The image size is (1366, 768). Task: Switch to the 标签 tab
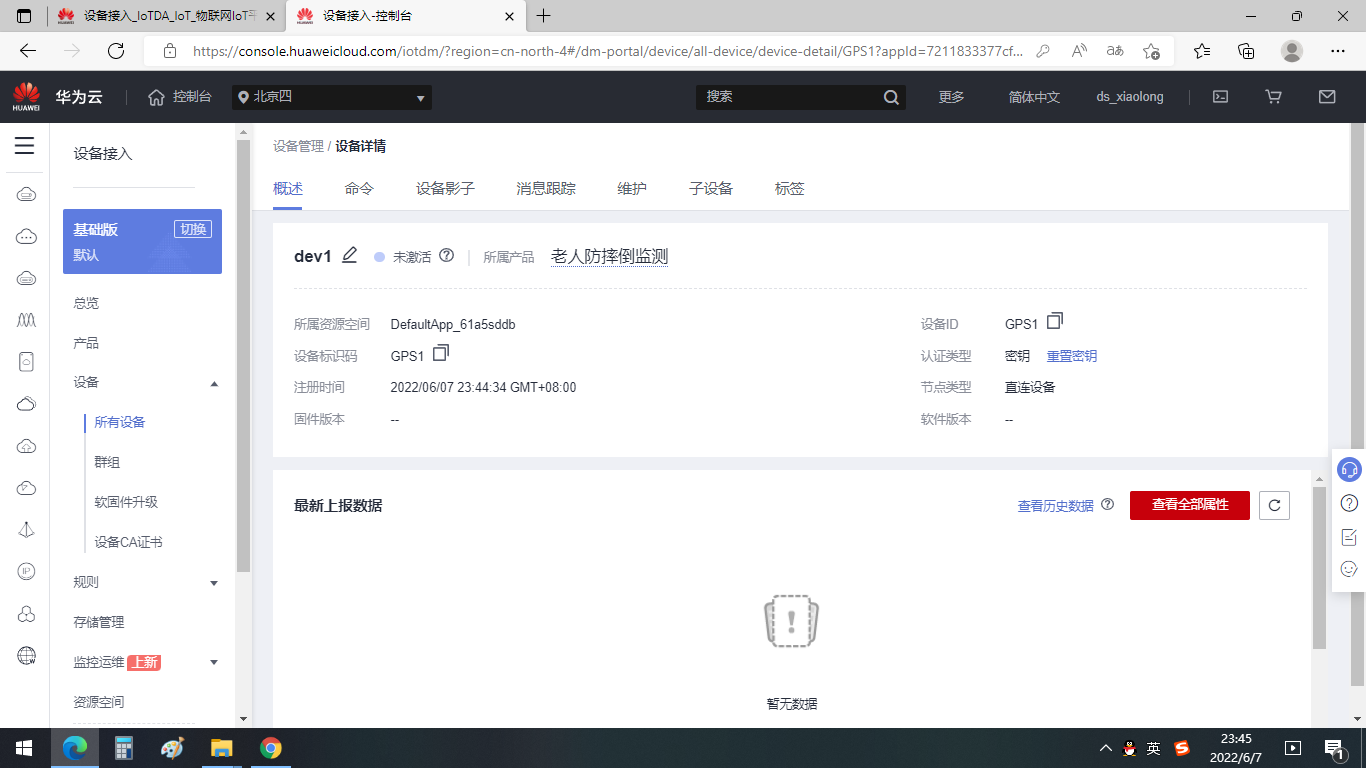(789, 188)
